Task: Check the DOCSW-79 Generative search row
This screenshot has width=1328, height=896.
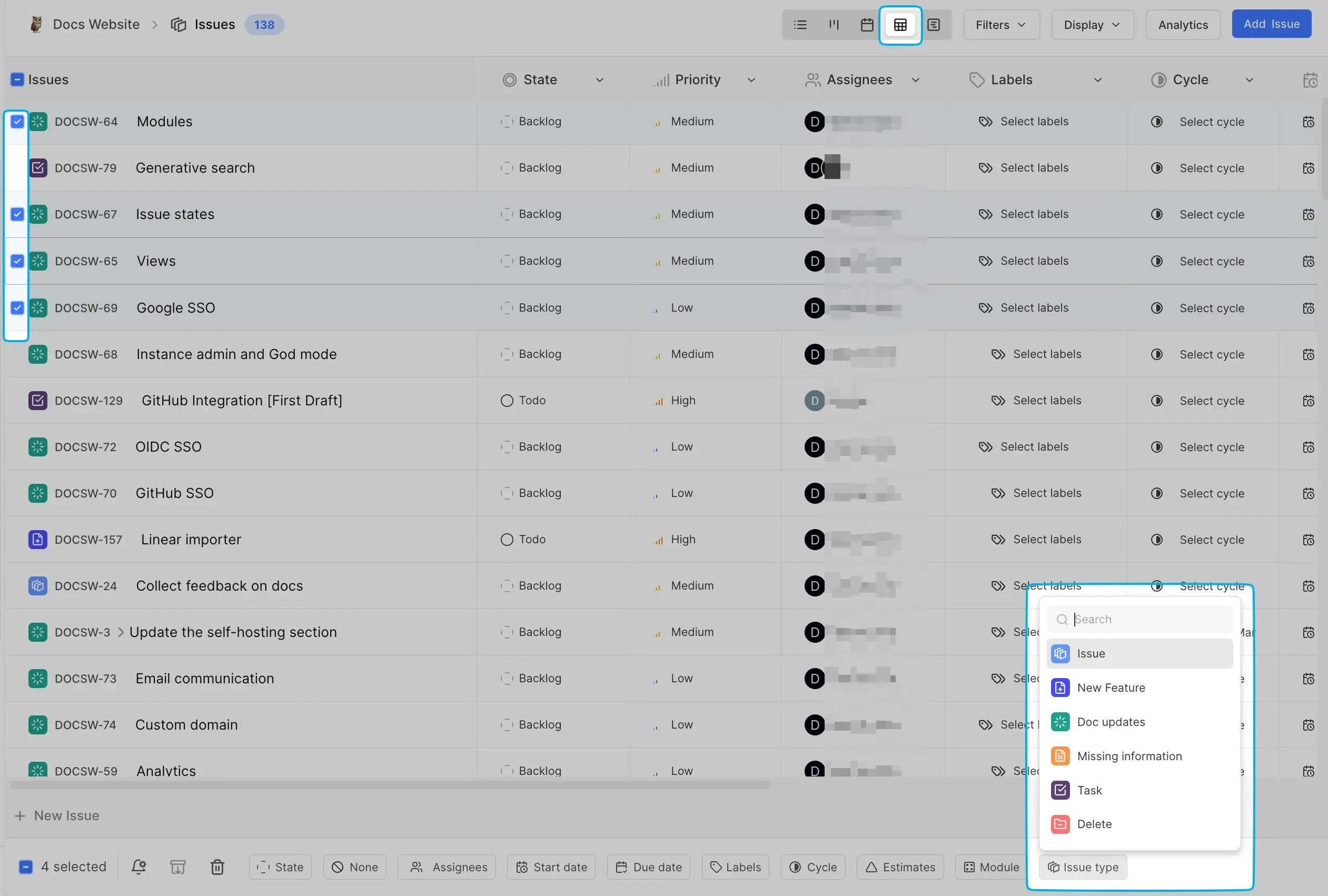Action: click(x=16, y=168)
